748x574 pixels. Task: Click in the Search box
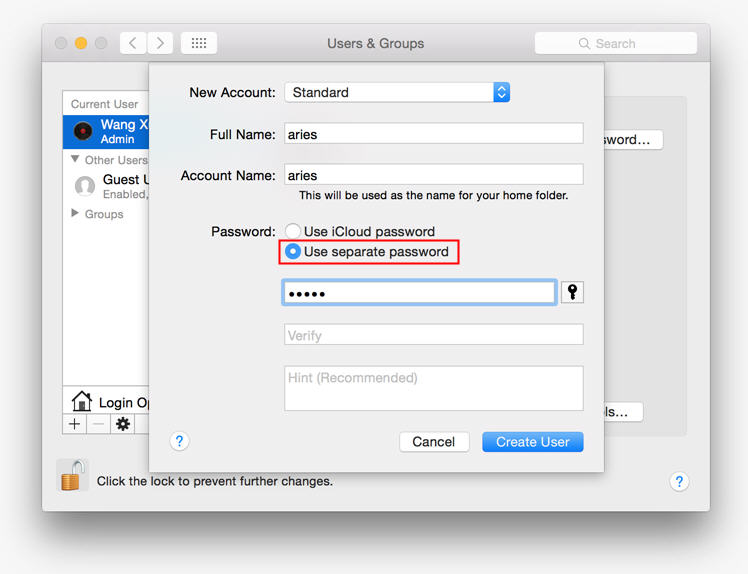(615, 43)
